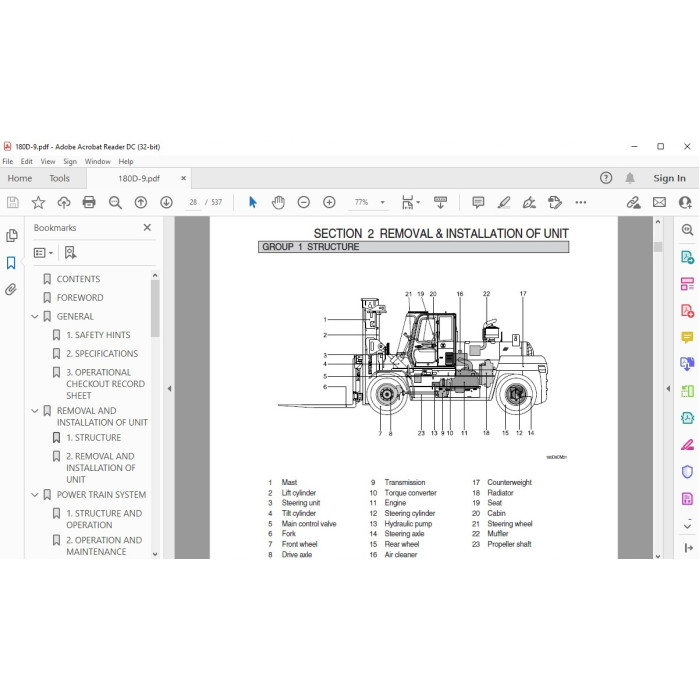Collapse REMOVAL AND INSTALLATION OF UNIT group
Screen dimensions: 700x700
[x=35, y=411]
